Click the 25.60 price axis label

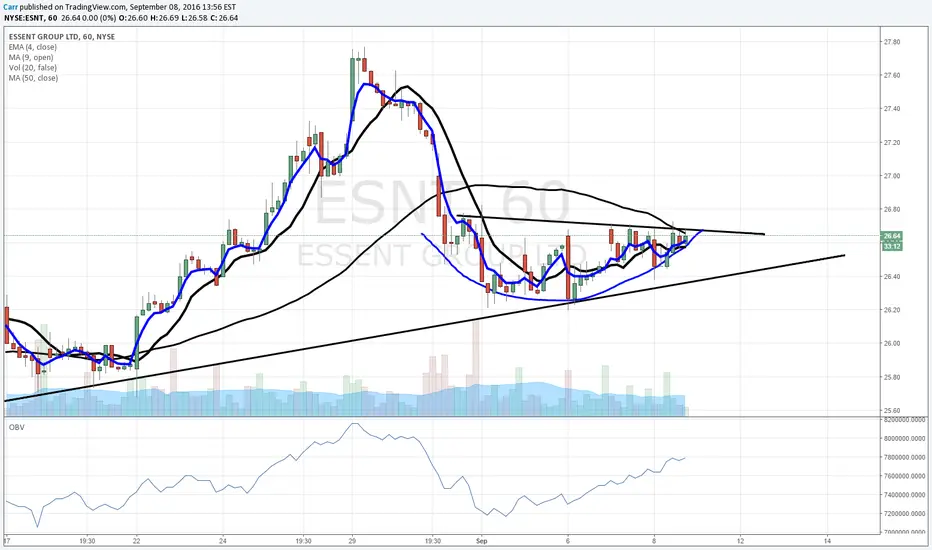click(892, 410)
